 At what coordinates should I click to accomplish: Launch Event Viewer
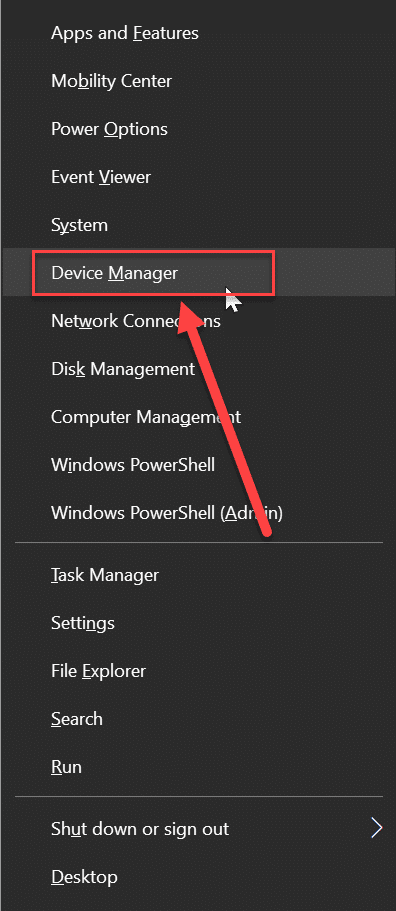[198, 177]
